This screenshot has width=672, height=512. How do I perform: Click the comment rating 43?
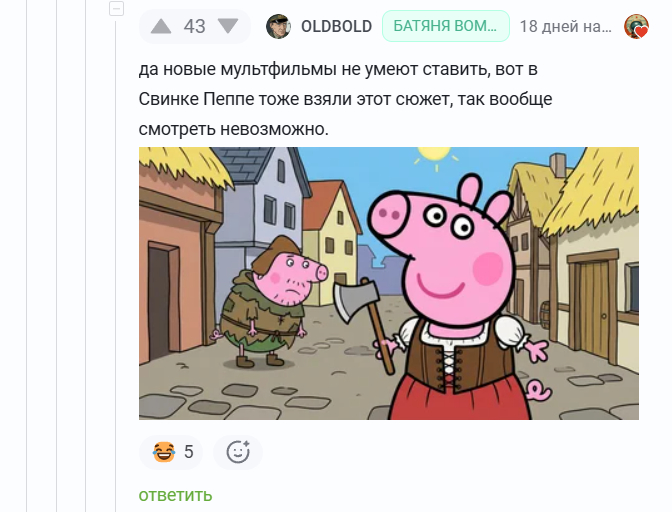tap(195, 26)
